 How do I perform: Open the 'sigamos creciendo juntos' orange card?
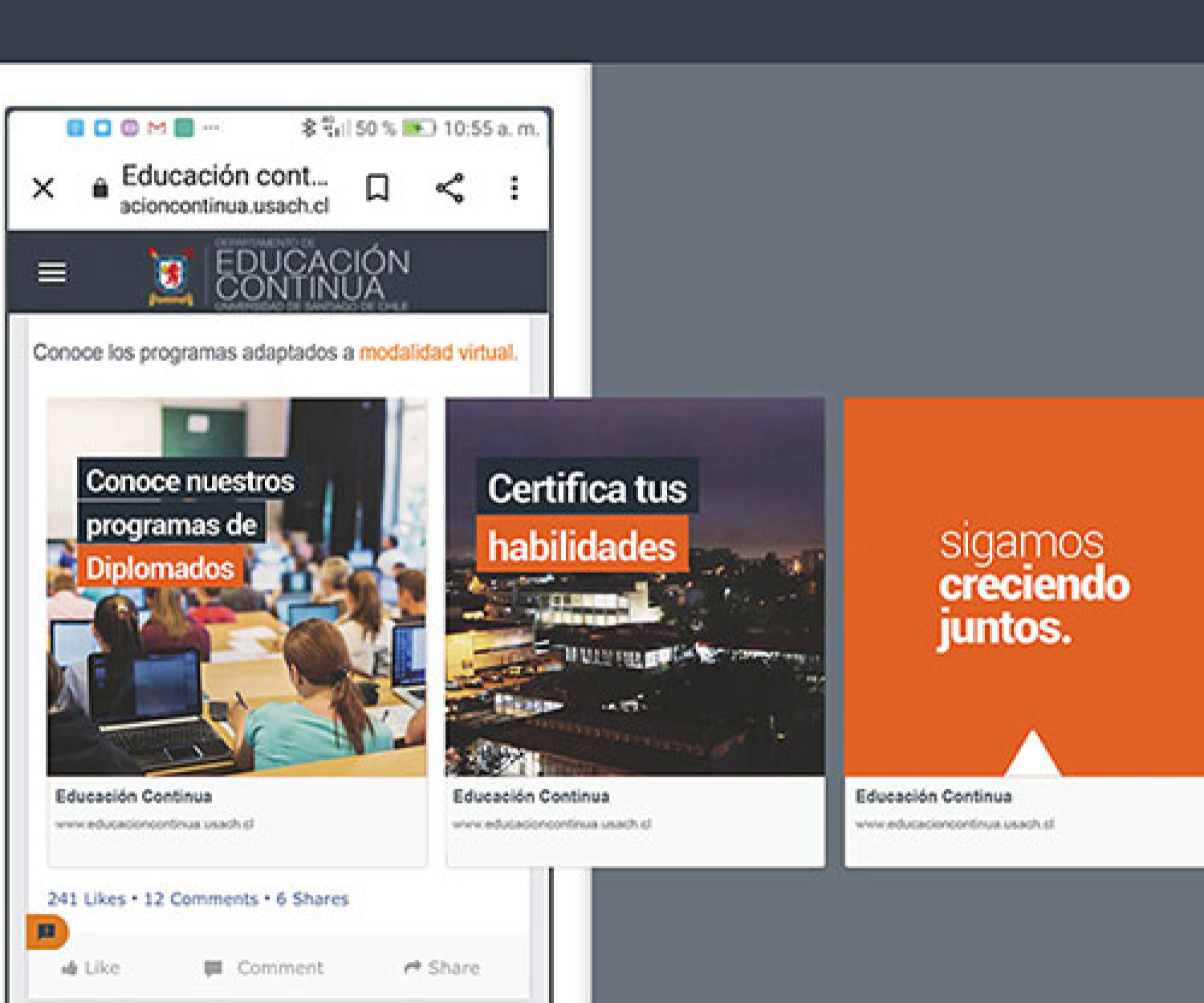(x=1023, y=586)
